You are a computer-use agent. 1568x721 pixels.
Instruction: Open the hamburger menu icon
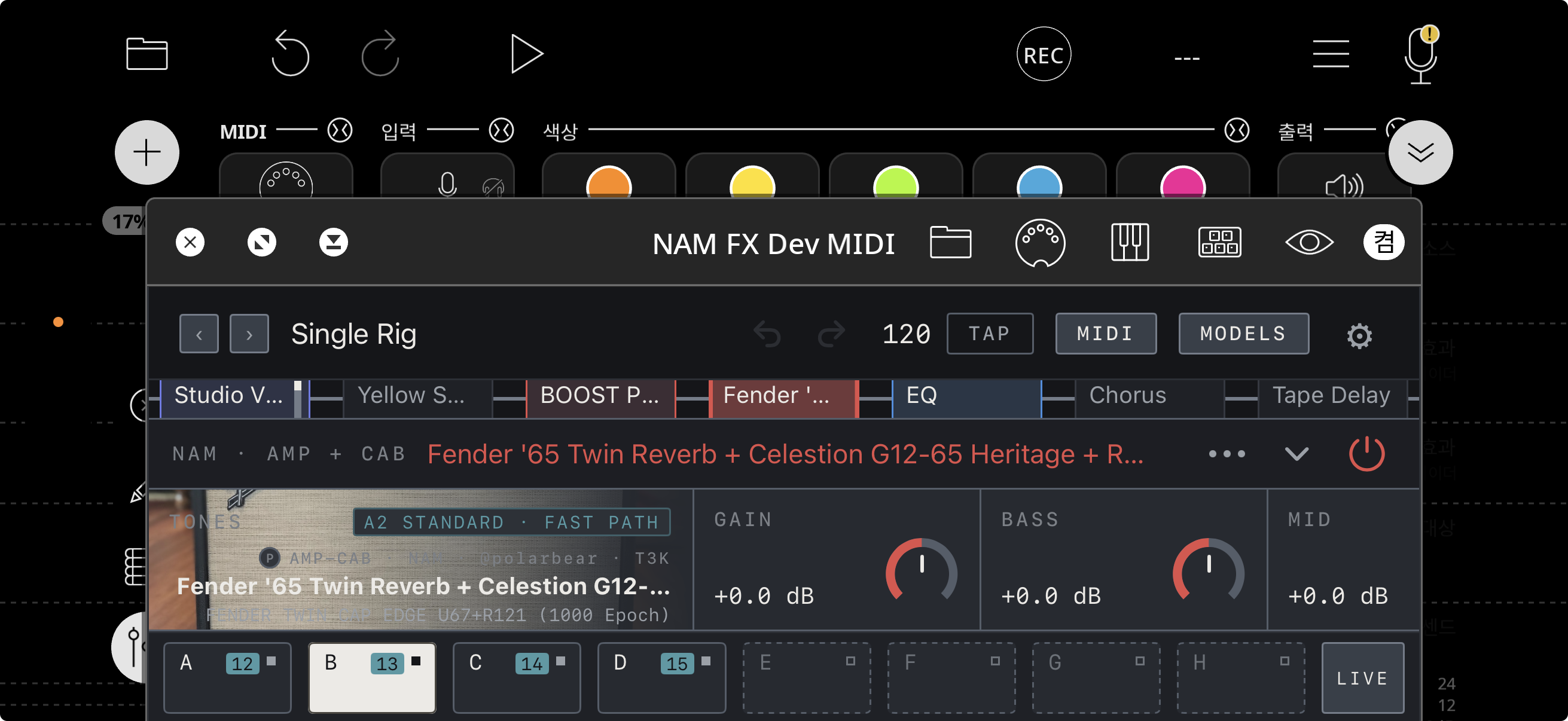(1331, 54)
